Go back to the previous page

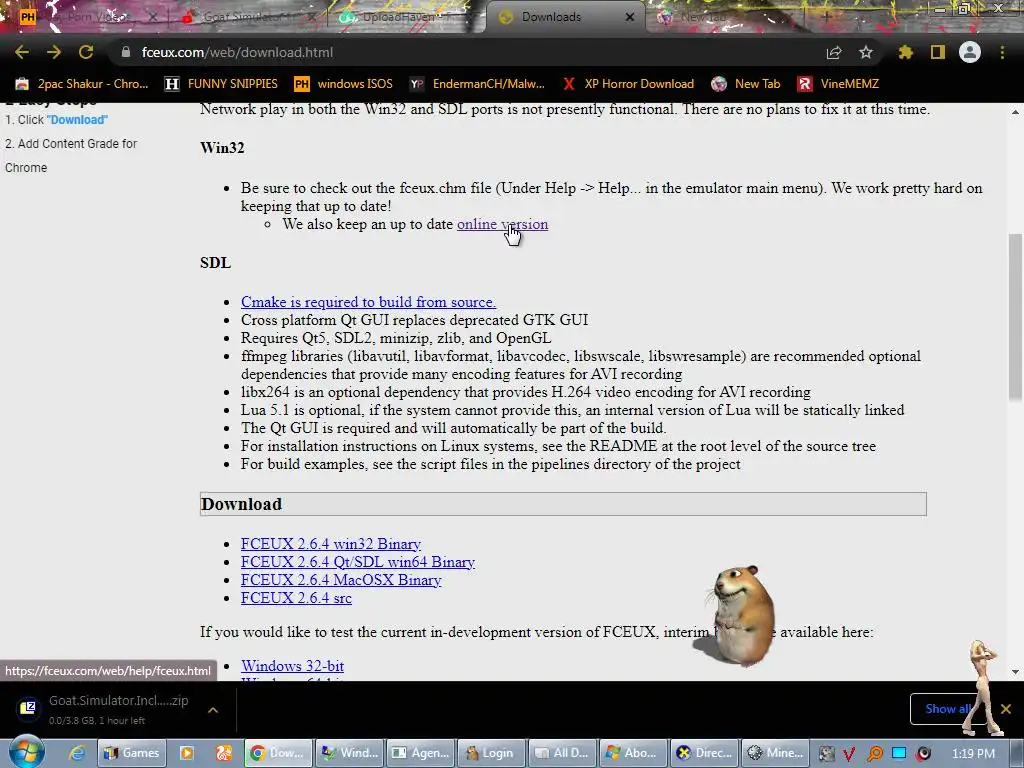[x=22, y=52]
